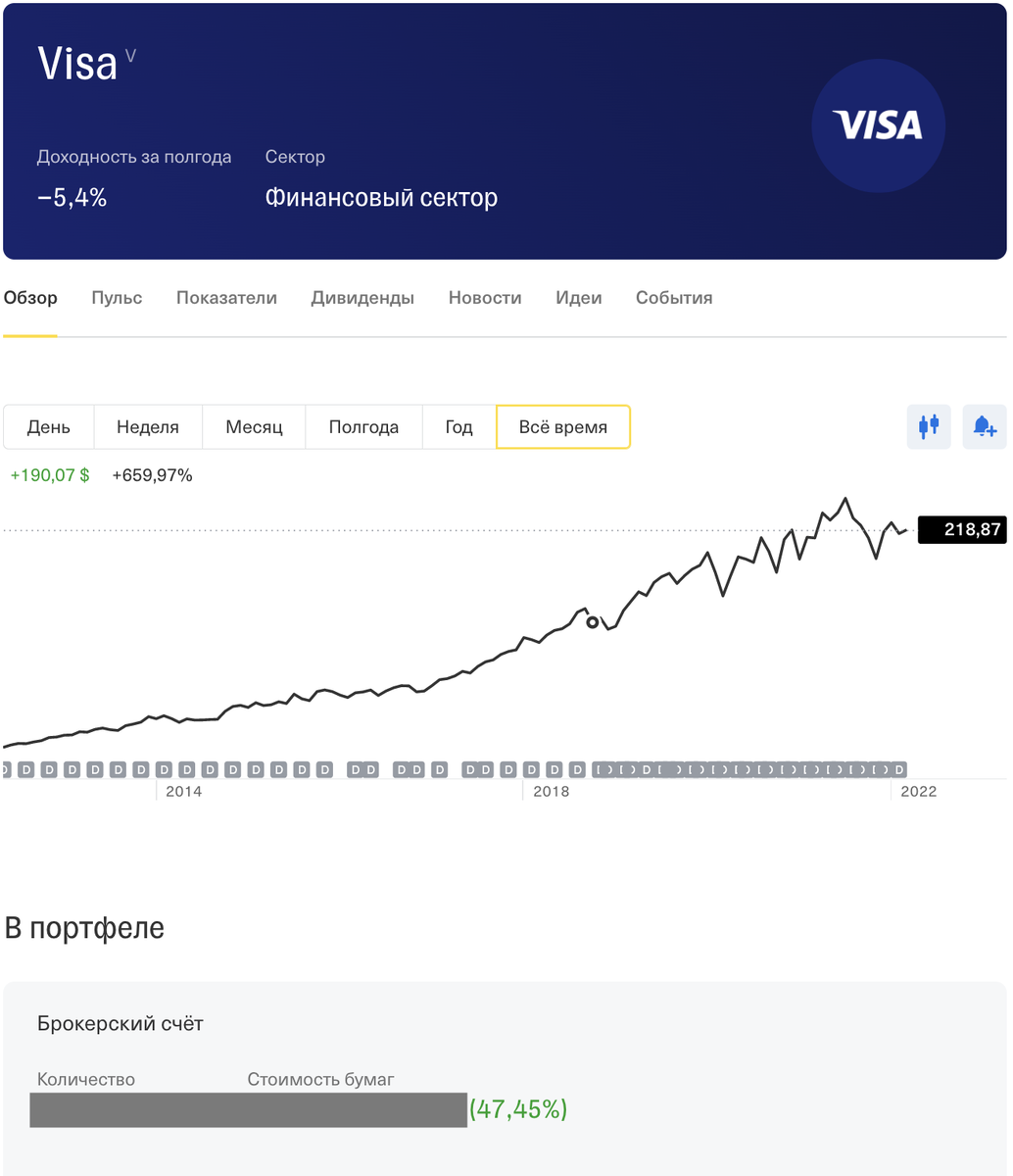Set a price alert using the bell icon

(x=984, y=426)
